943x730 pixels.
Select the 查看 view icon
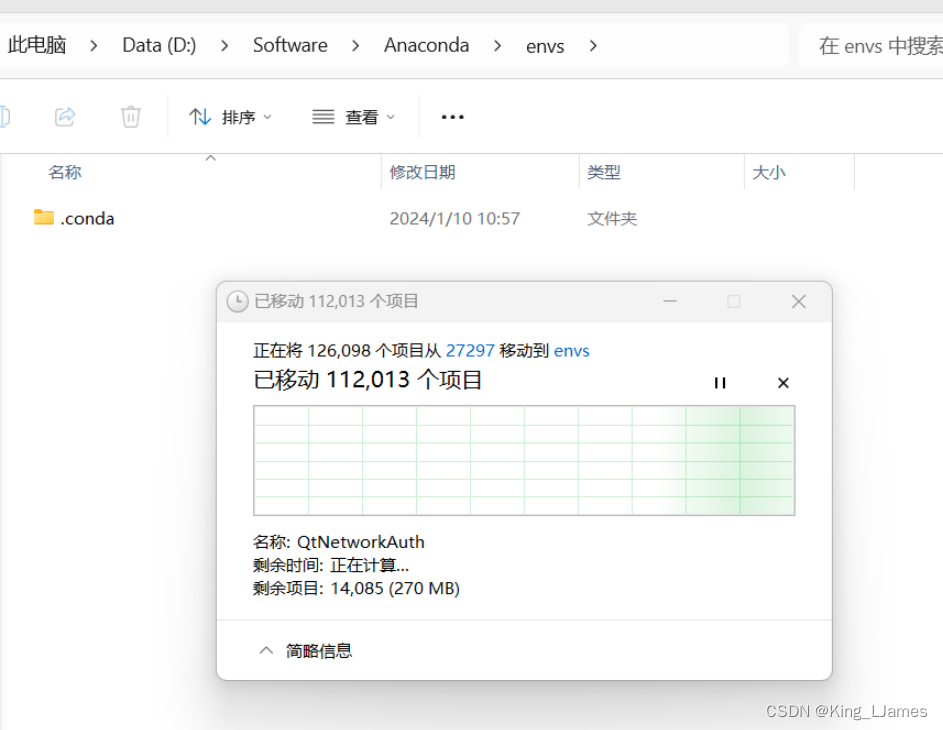[x=323, y=116]
